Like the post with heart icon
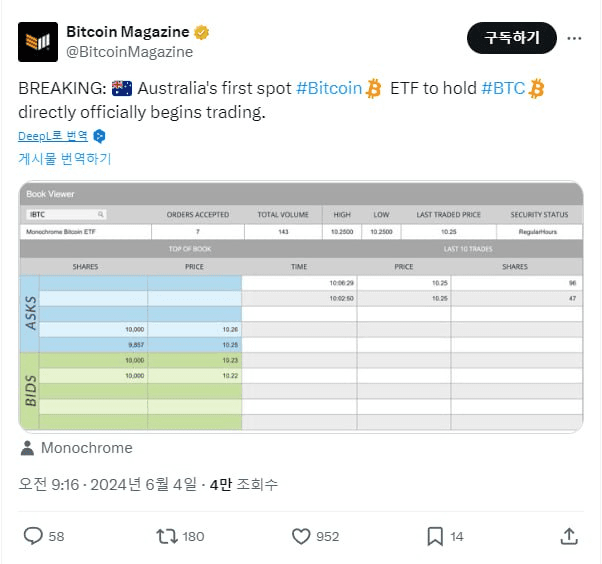Image resolution: width=602 pixels, height=564 pixels. tap(301, 536)
